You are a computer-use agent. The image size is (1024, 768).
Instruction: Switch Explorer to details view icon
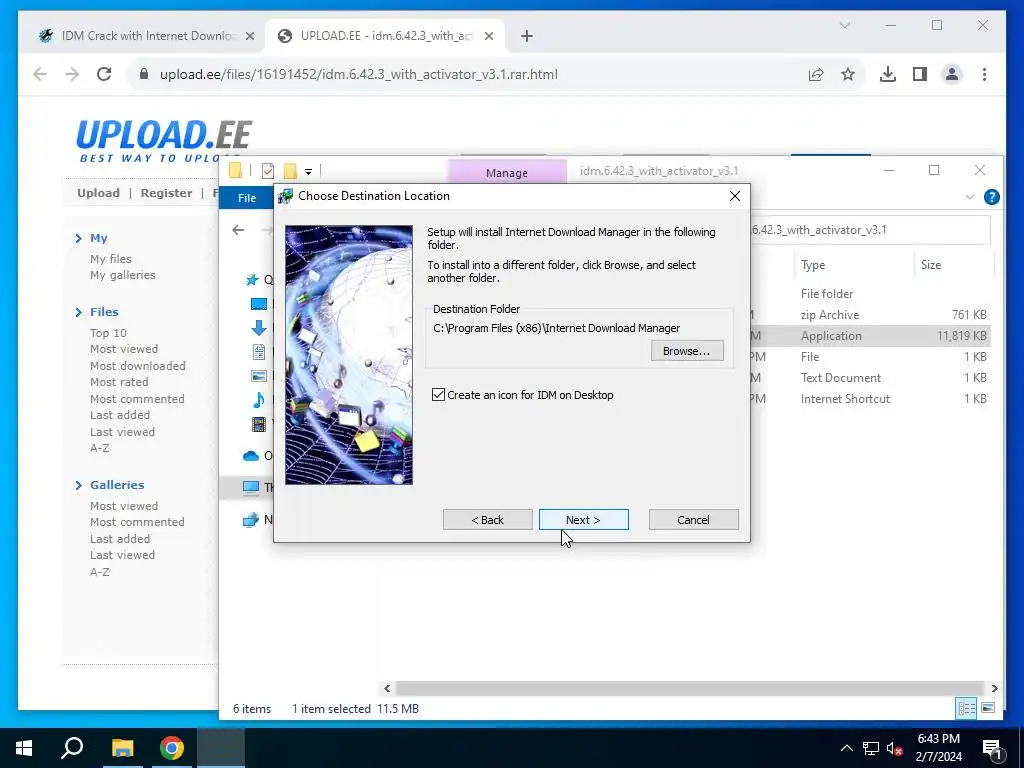click(x=966, y=708)
